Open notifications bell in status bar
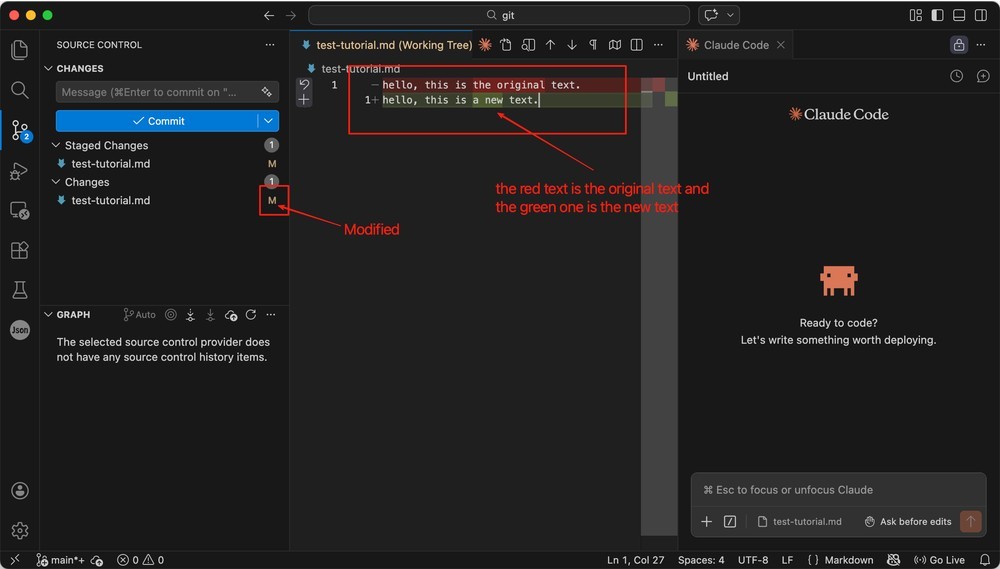Screen dimensions: 1000x569 coord(985,560)
